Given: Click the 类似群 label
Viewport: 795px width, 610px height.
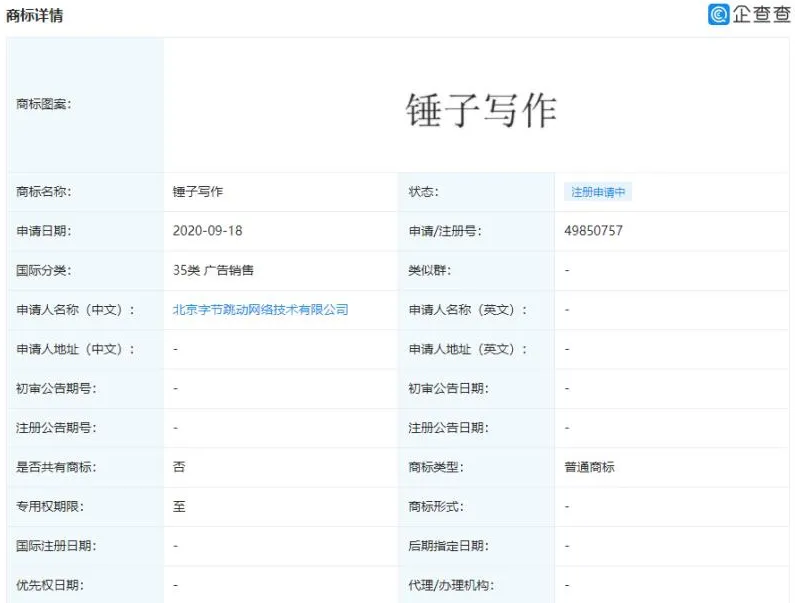Looking at the screenshot, I should tap(430, 270).
